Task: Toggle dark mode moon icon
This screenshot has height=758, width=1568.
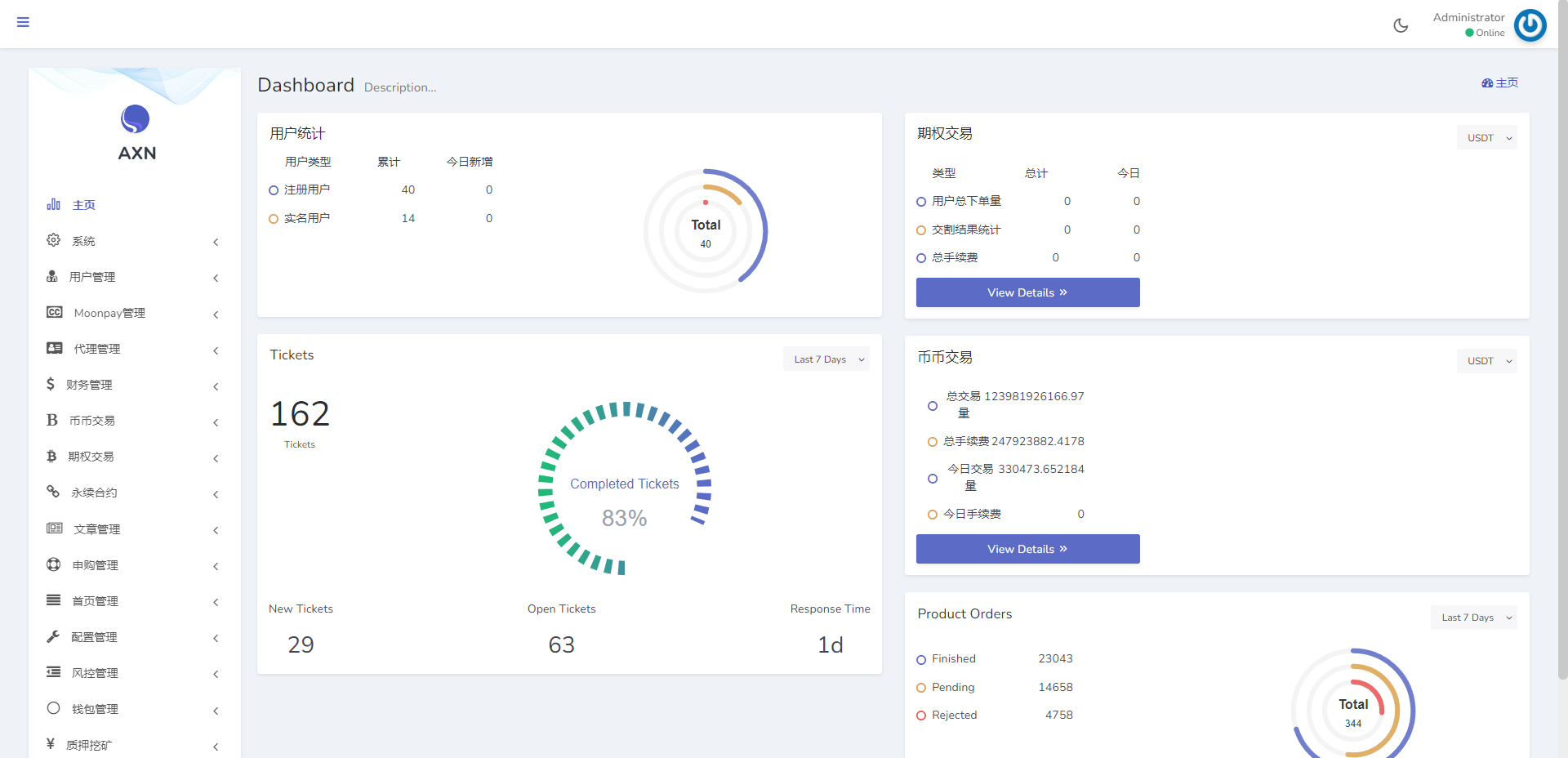Action: [x=1401, y=25]
